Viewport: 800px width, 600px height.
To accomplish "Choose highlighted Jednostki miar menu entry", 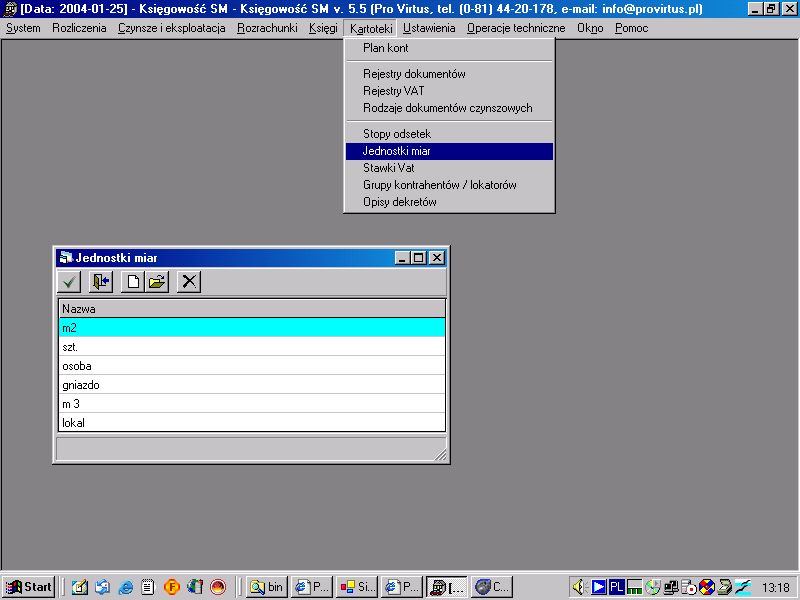I will (449, 151).
